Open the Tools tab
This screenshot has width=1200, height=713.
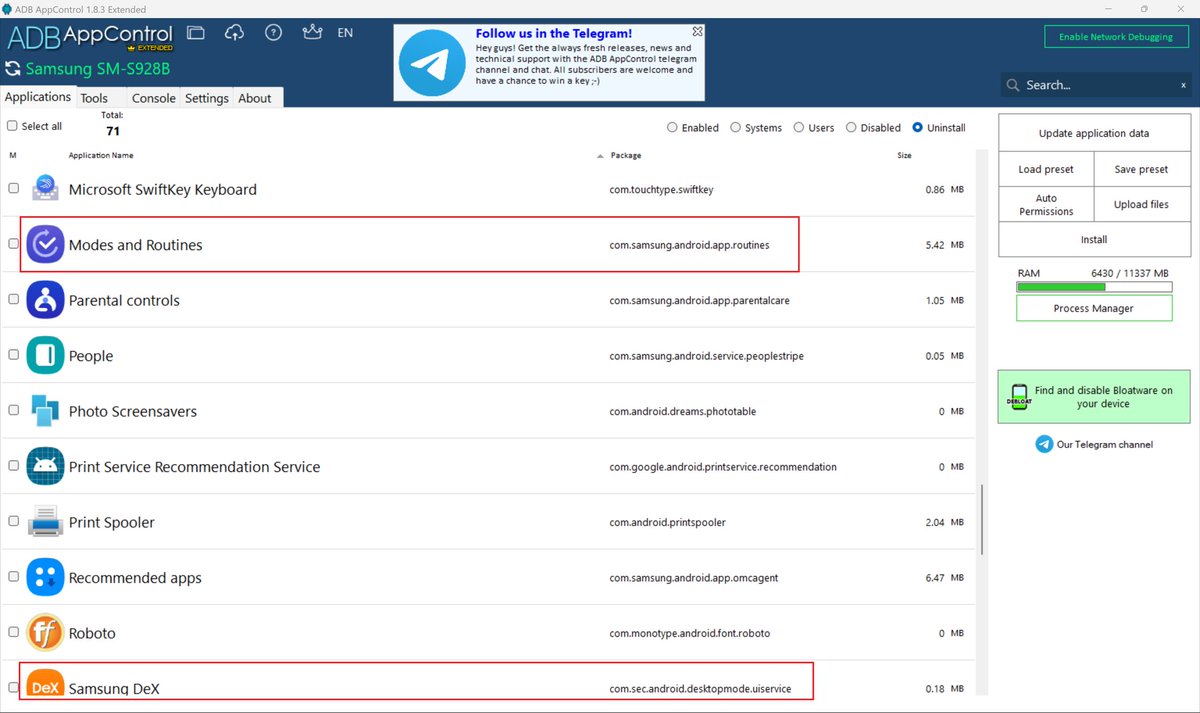coord(94,98)
